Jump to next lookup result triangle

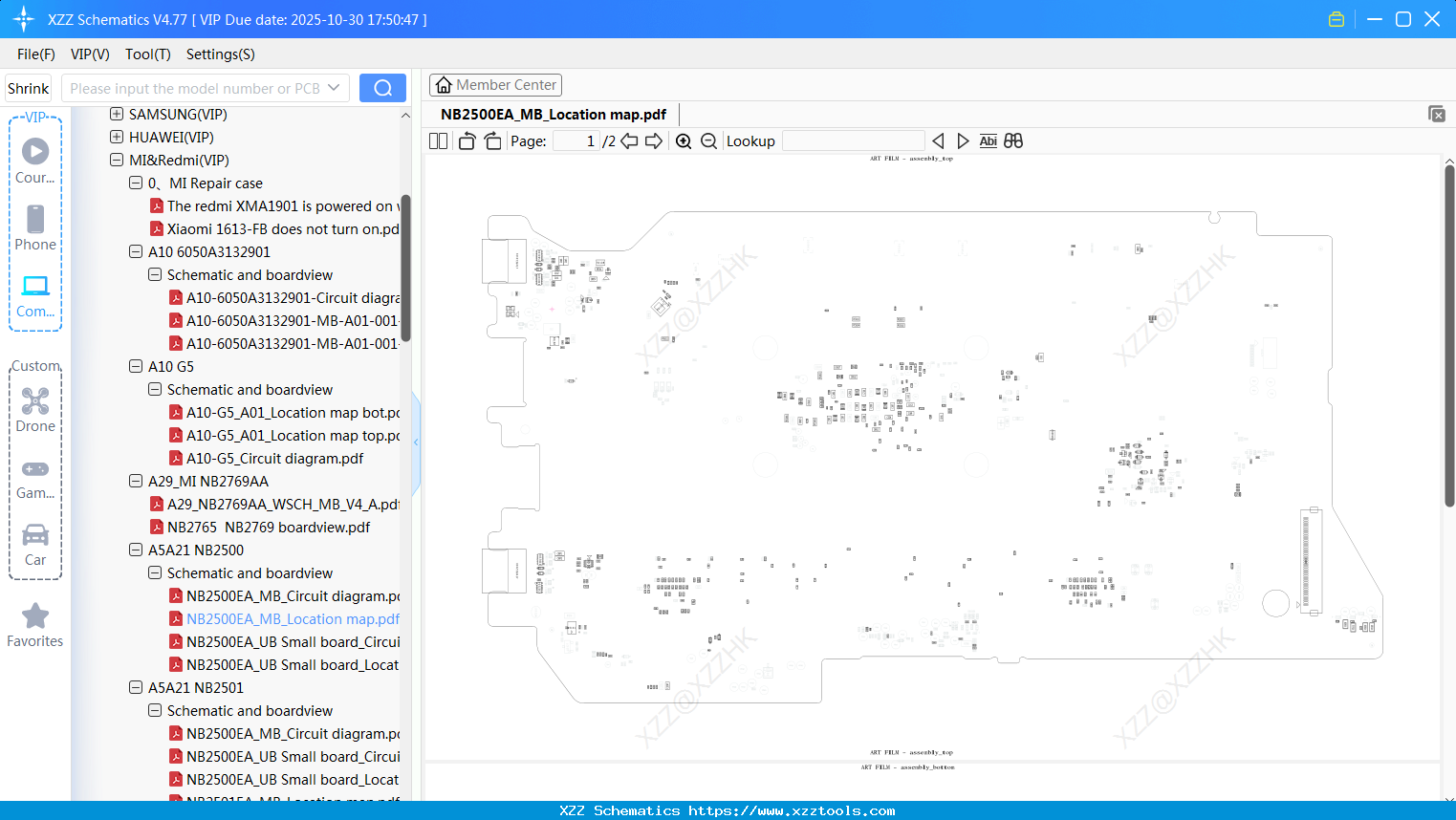pyautogui.click(x=963, y=141)
